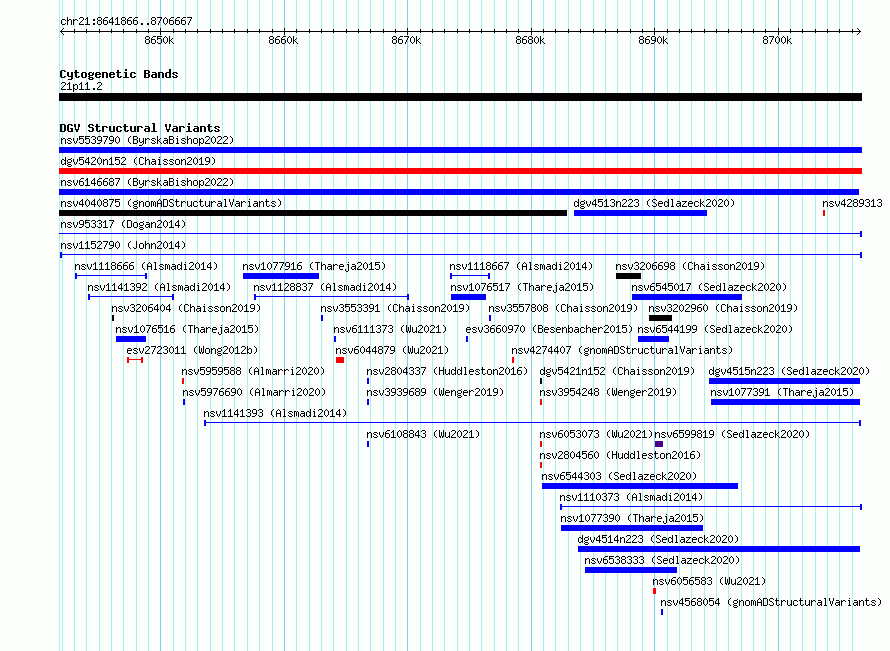Click the 8670k ruler tick label
Screen dimensions: 890x651
(x=406, y=40)
